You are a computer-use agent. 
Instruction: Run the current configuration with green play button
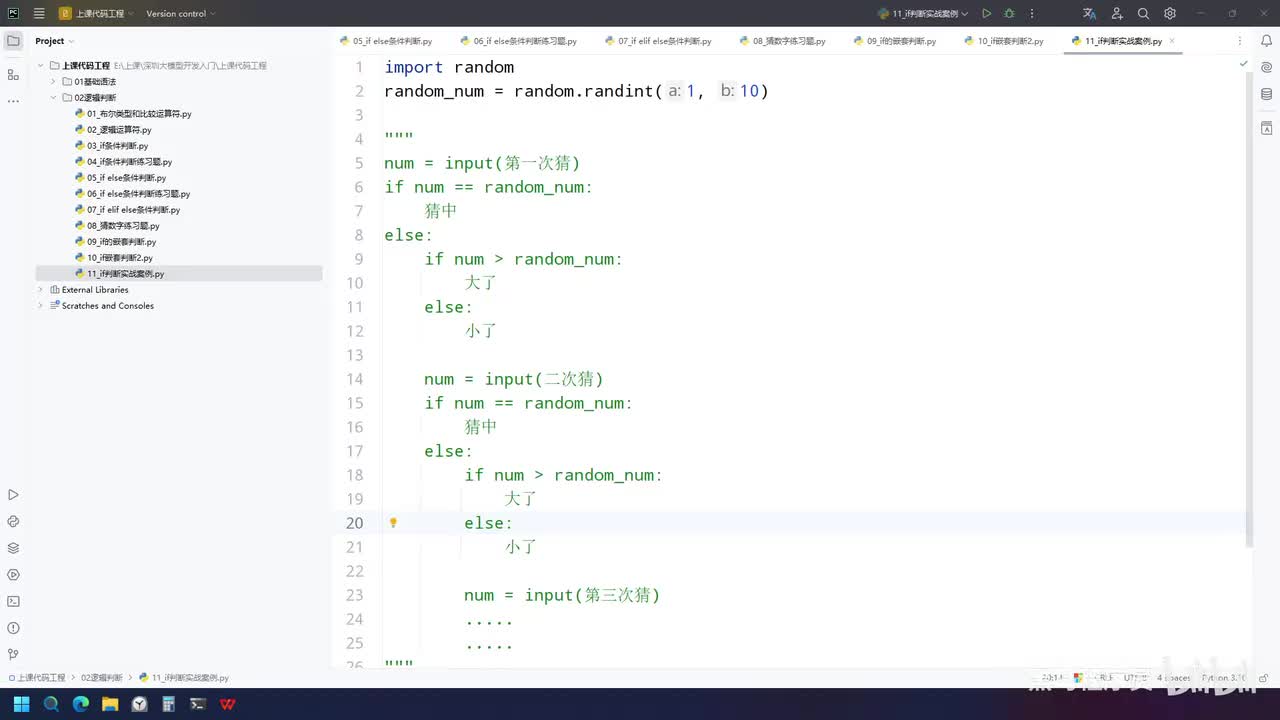986,14
